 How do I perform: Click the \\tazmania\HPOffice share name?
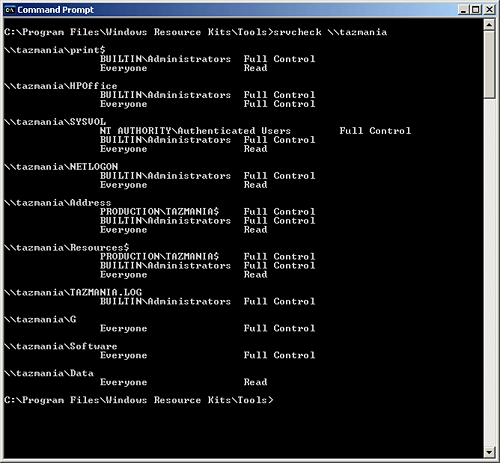(61, 86)
